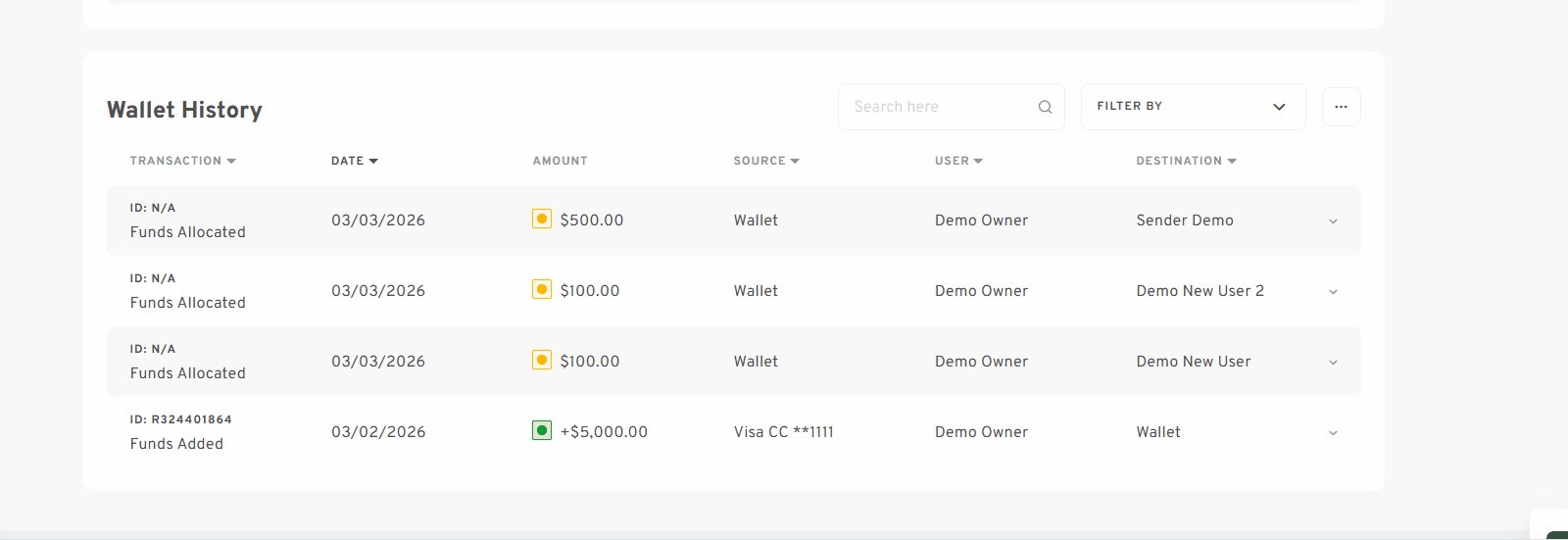Screen dimensions: 1568x540
Task: Click Demo New User 2 destination cell
Action: 1200,291
